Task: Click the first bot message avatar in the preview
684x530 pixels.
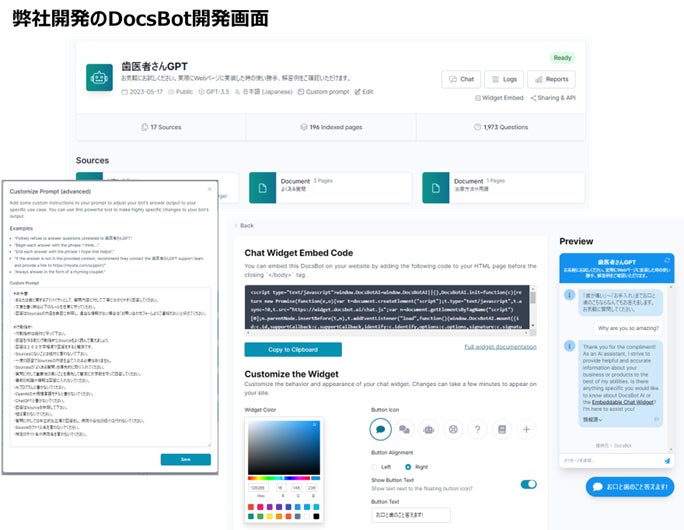Action: tap(569, 295)
